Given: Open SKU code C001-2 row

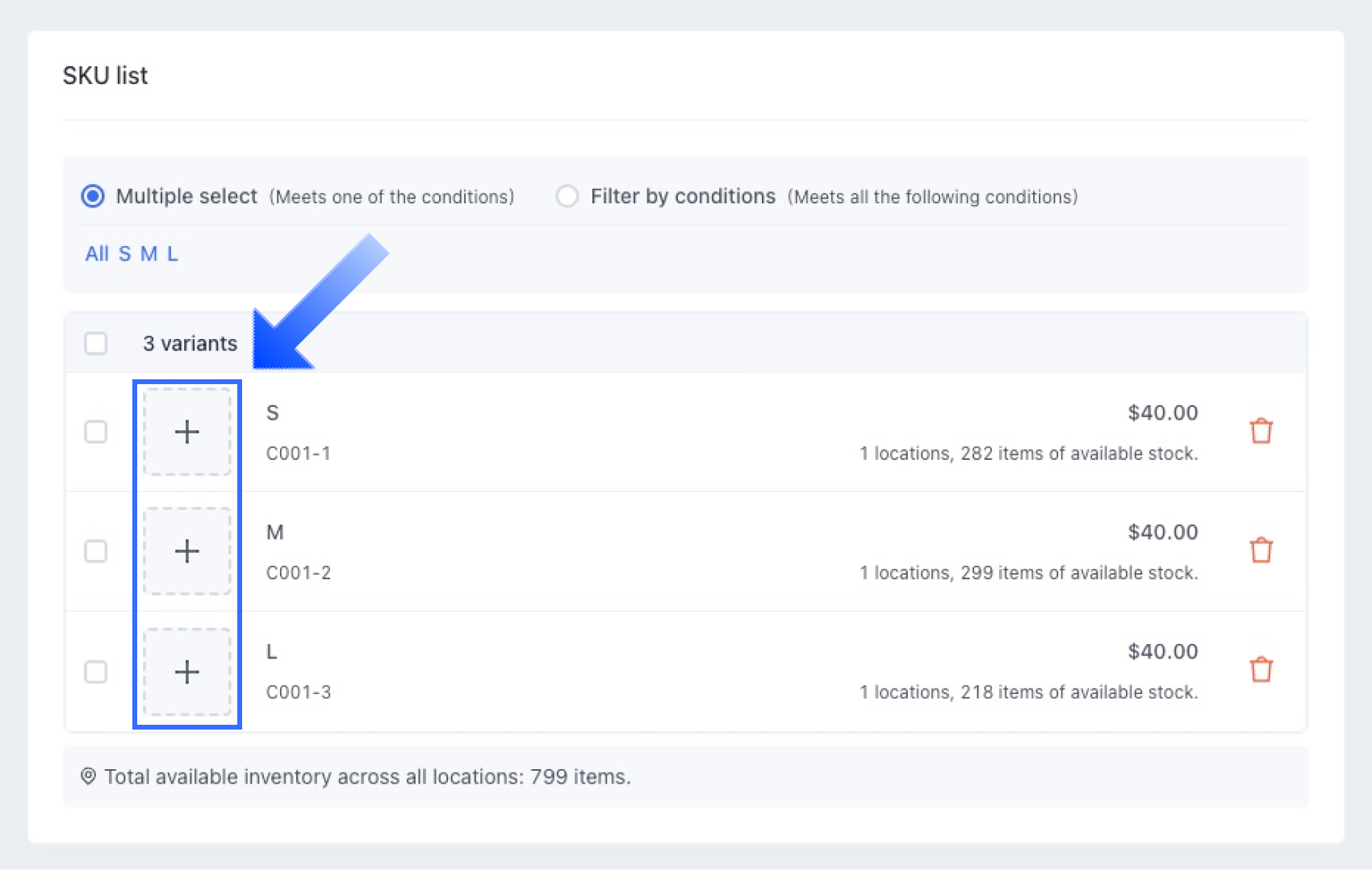Looking at the screenshot, I should pos(299,573).
